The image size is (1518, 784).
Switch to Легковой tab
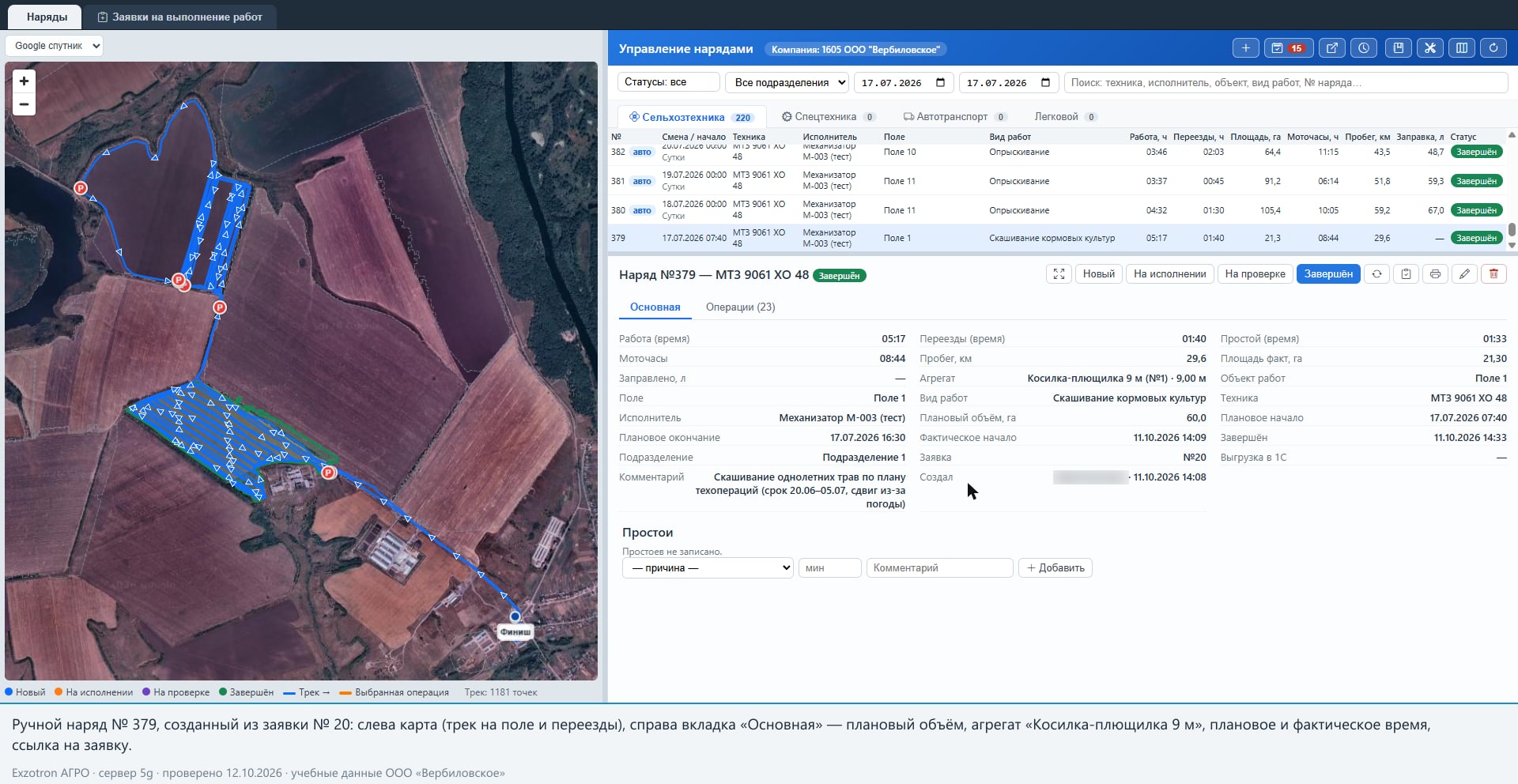pos(1065,117)
